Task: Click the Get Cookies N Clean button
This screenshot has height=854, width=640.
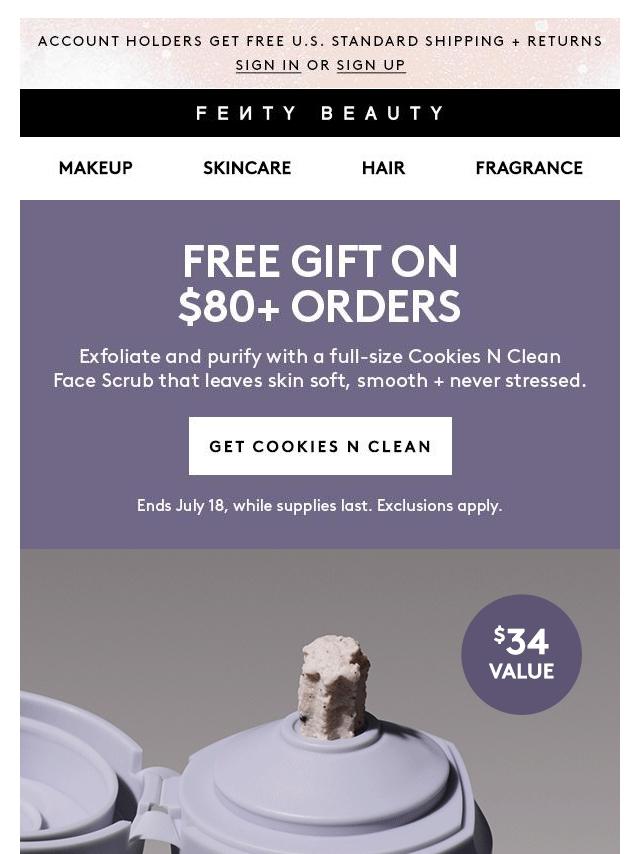Action: coord(320,446)
